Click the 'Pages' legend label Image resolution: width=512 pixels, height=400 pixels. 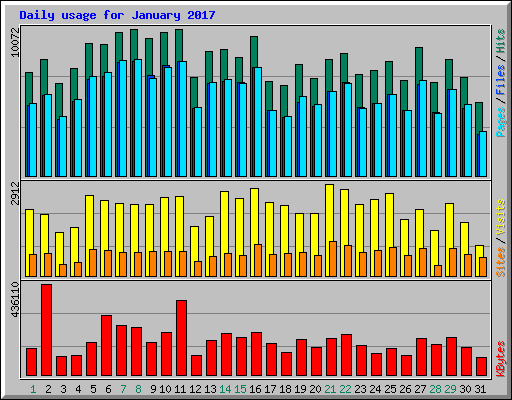(501, 122)
